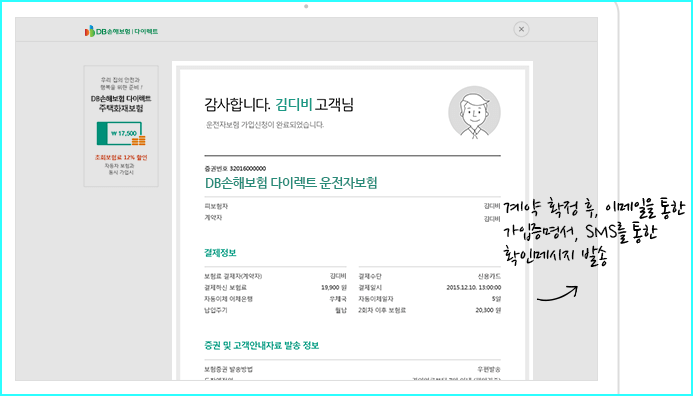Click the ₩ 17,500 money graphic in ad

121,133
